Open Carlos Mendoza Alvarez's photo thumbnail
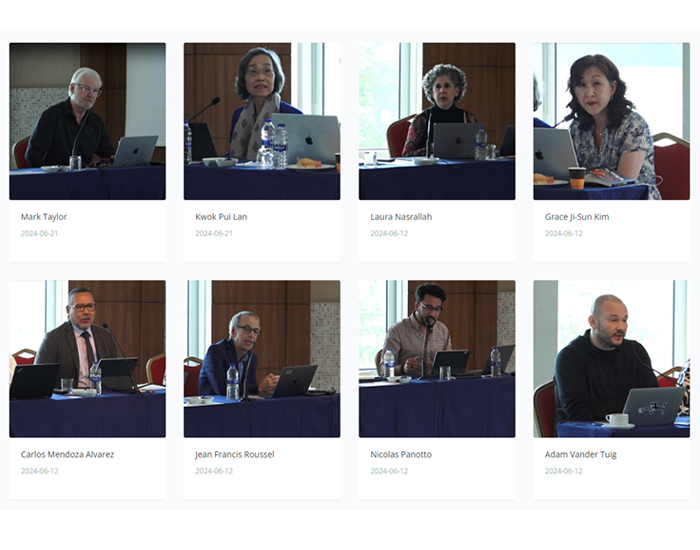Screen dimensions: 700x550 88,358
